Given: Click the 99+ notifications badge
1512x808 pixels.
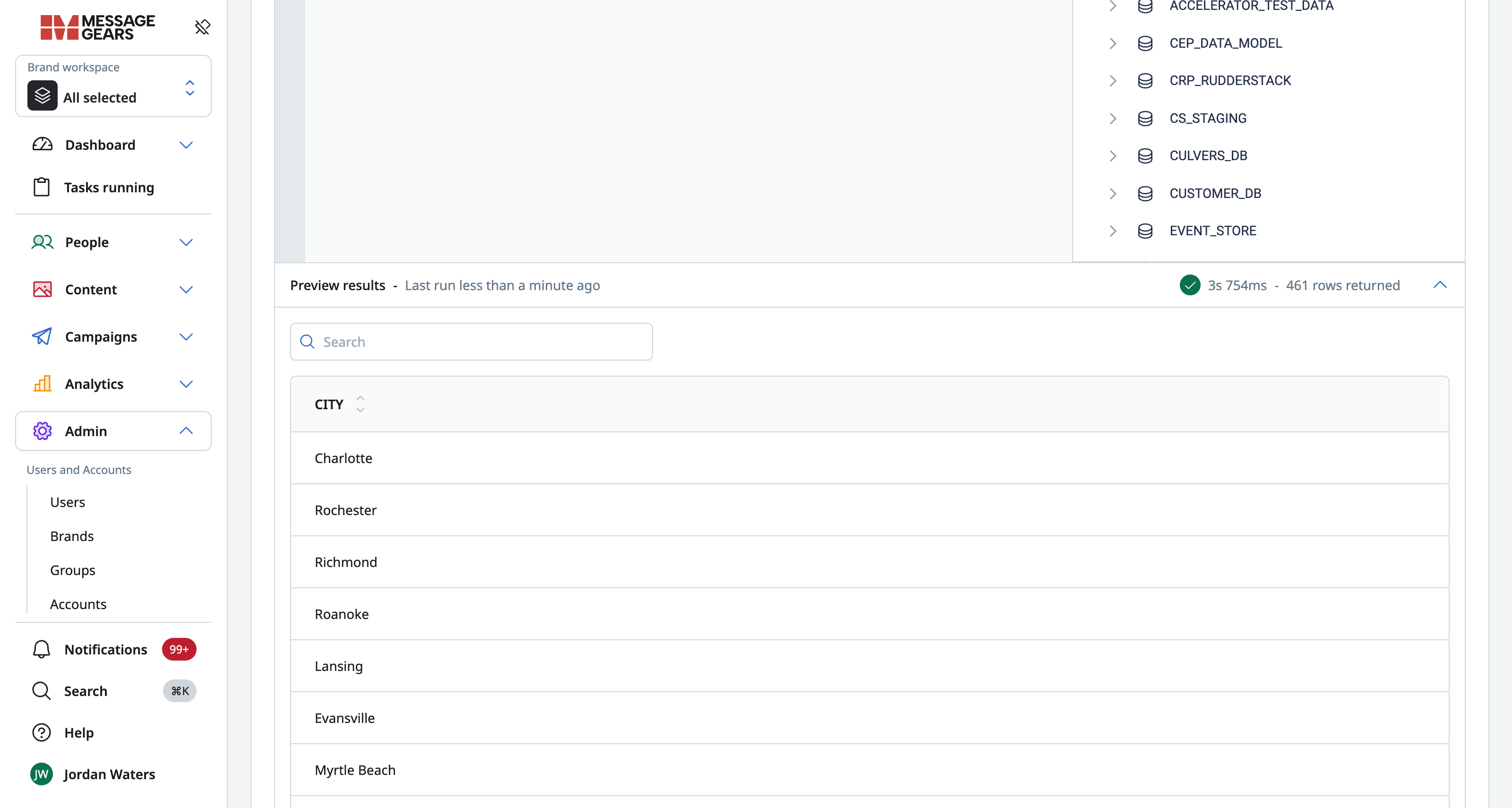Looking at the screenshot, I should [x=179, y=649].
